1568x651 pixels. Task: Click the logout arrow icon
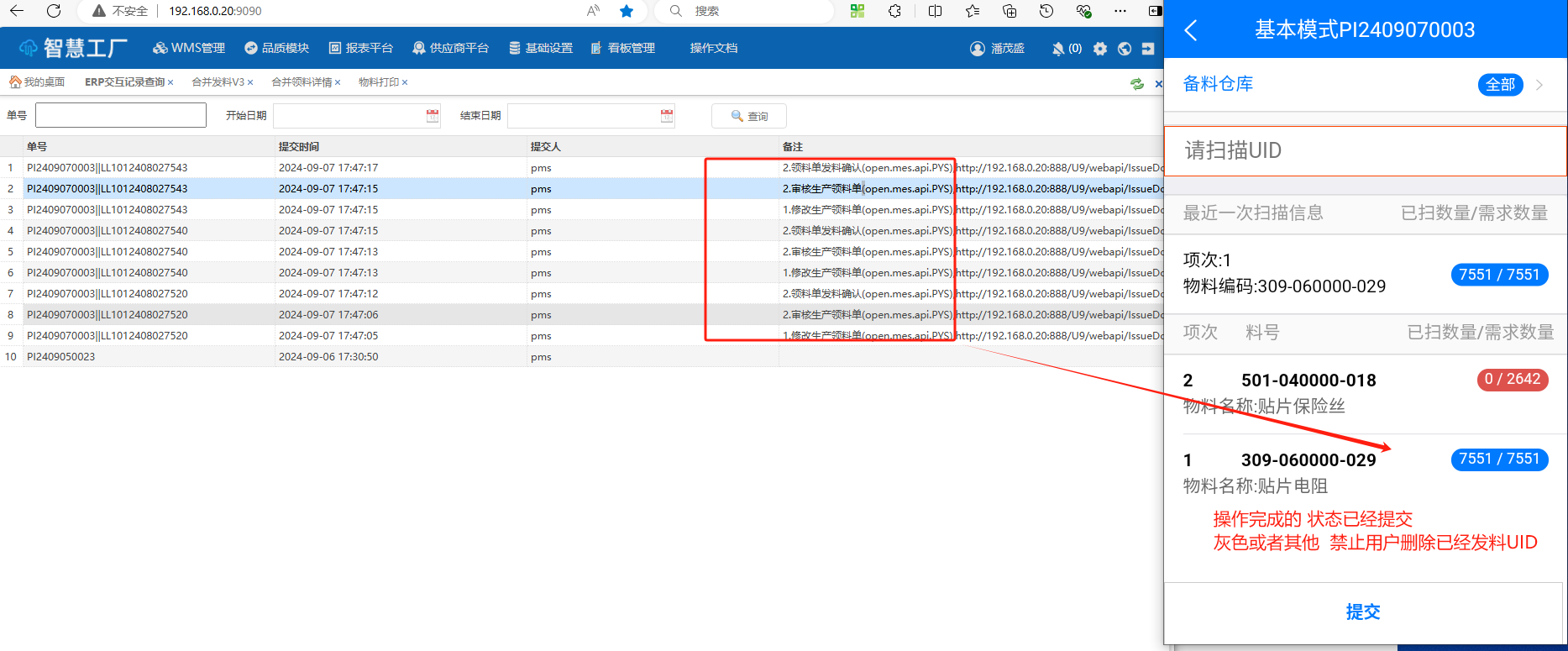coord(1148,49)
